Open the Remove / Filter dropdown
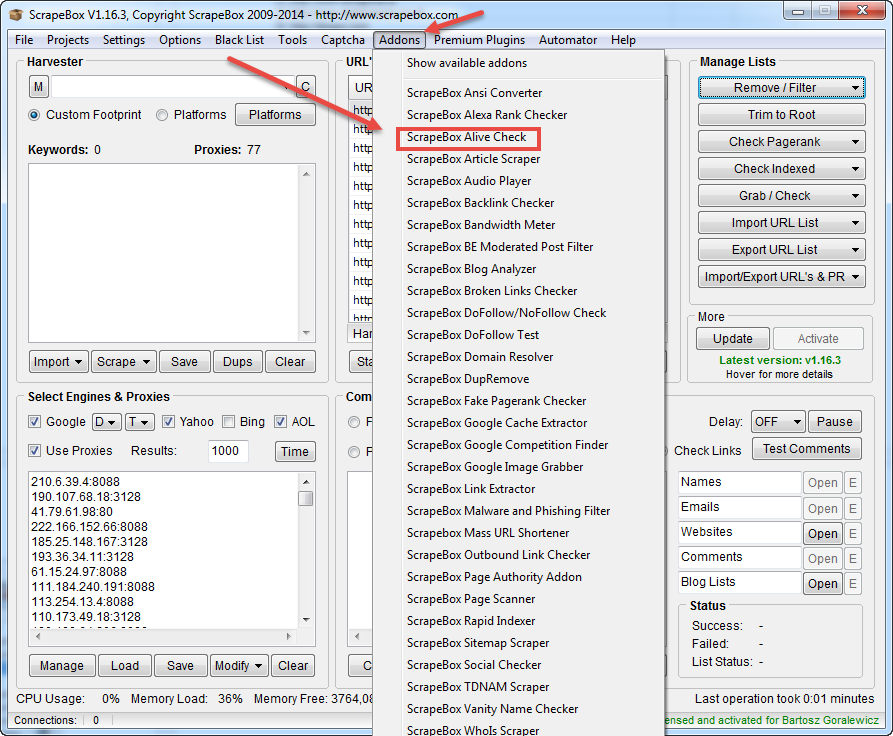893x736 pixels. pyautogui.click(x=781, y=88)
